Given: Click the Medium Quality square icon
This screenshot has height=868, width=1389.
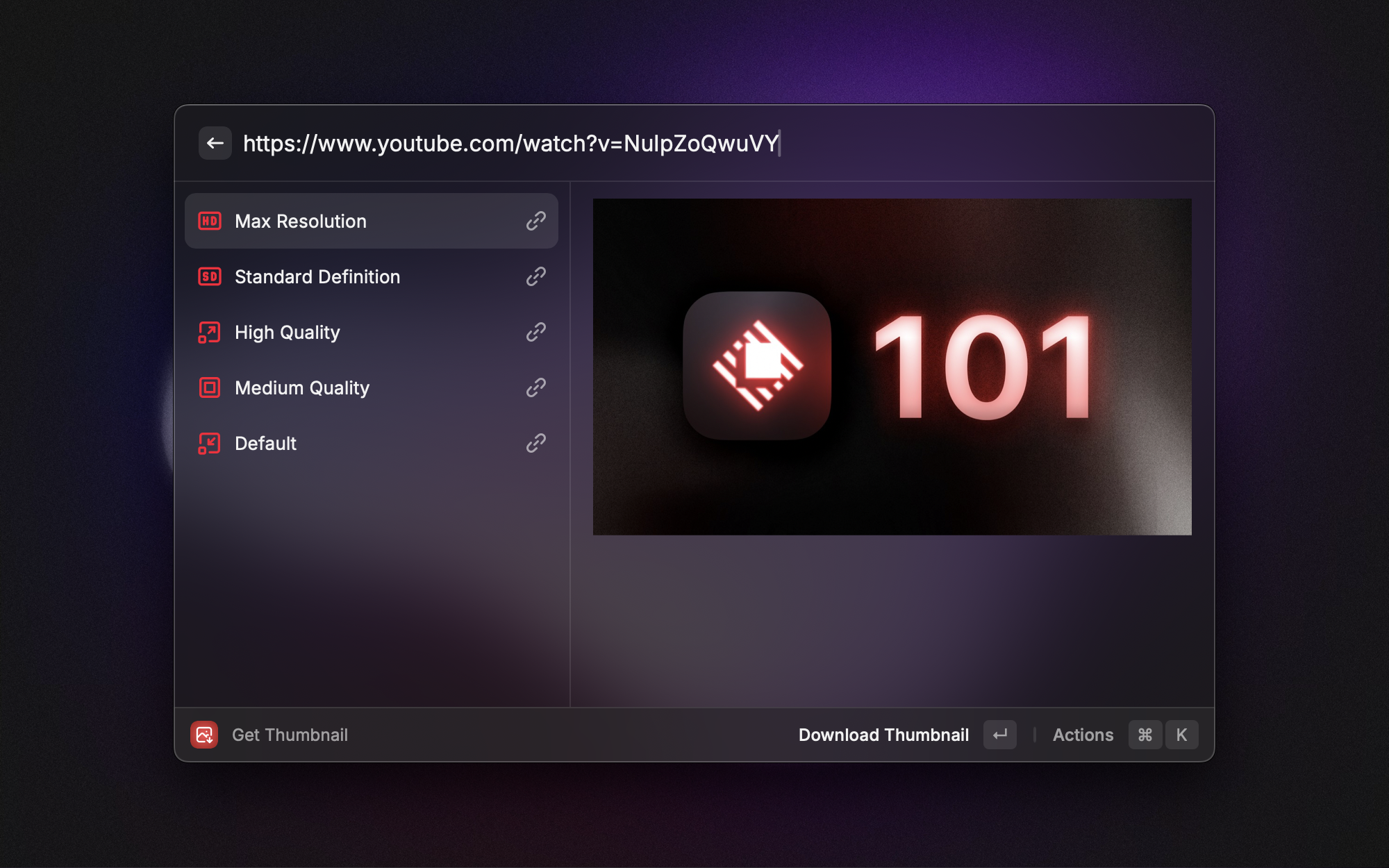Looking at the screenshot, I should (210, 387).
